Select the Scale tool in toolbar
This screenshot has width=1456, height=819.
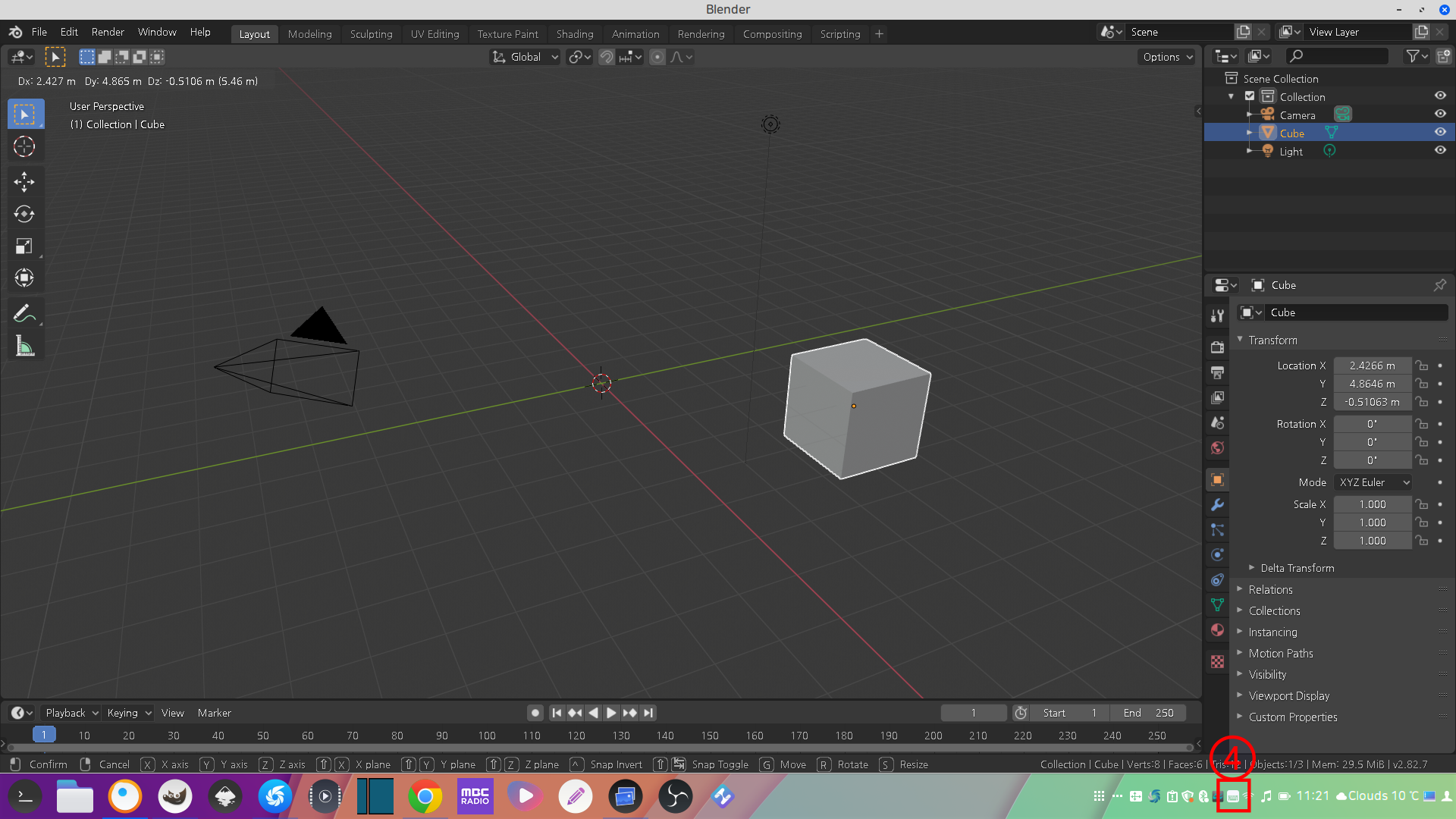24,246
